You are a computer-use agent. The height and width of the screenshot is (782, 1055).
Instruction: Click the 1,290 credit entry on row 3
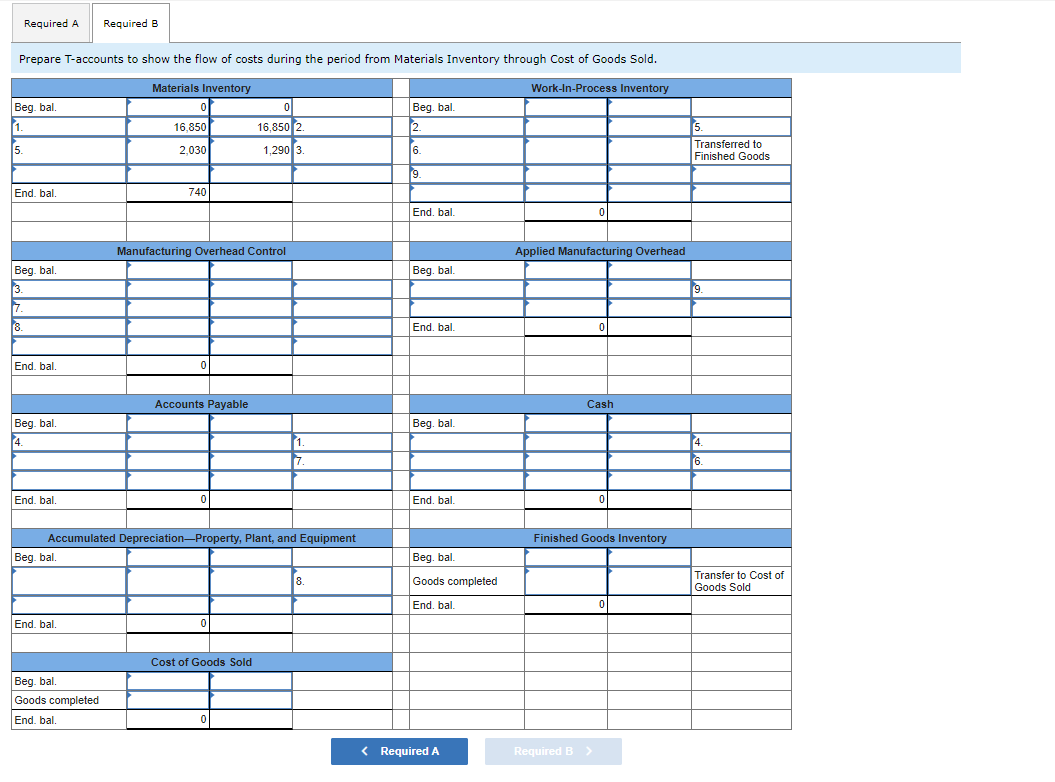point(248,151)
